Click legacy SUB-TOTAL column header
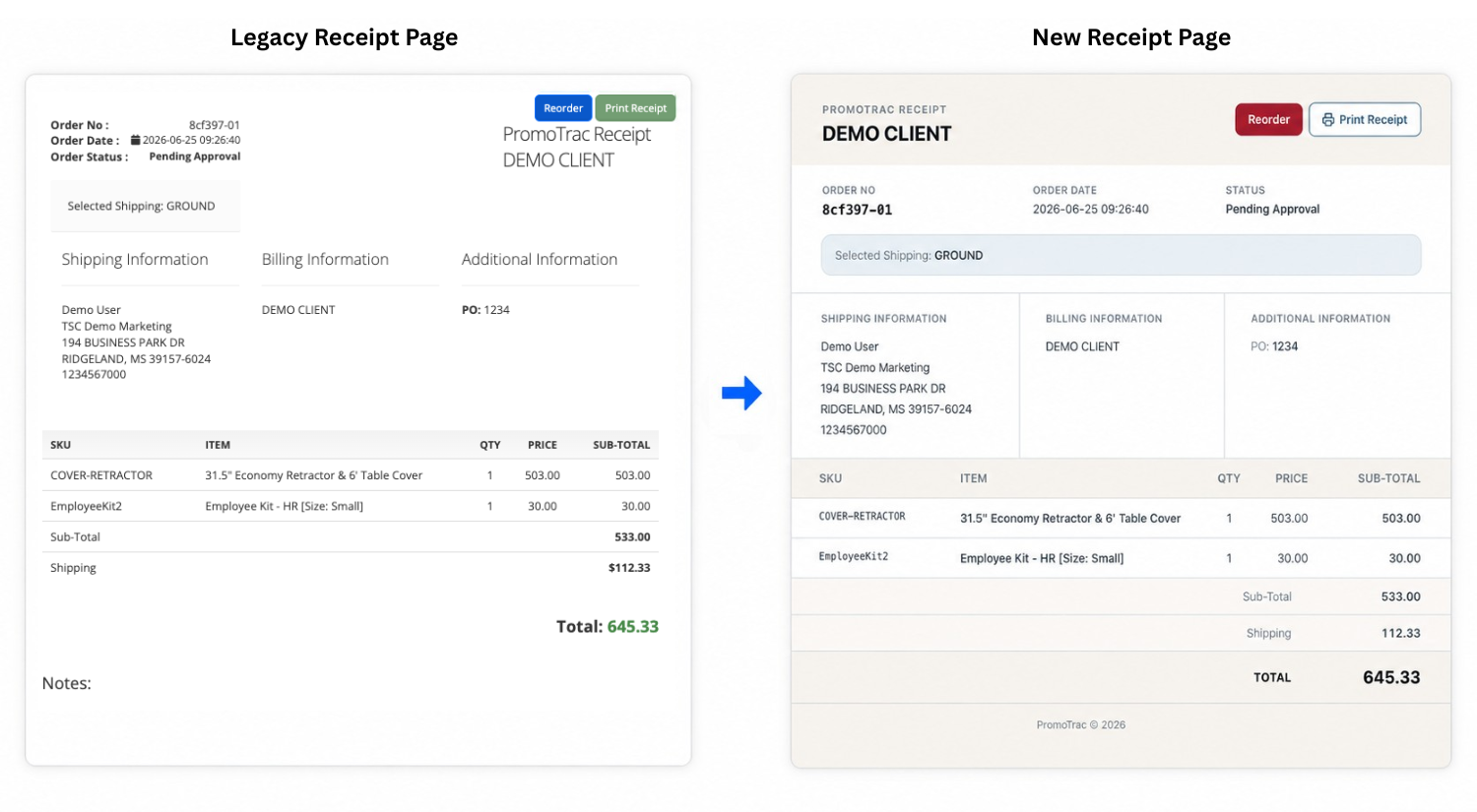Screen dimensions: 1477x812 pyautogui.click(x=621, y=445)
